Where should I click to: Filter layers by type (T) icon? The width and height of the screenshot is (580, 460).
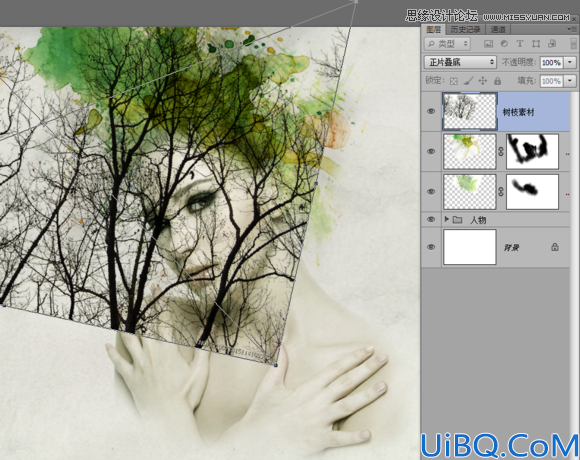520,44
